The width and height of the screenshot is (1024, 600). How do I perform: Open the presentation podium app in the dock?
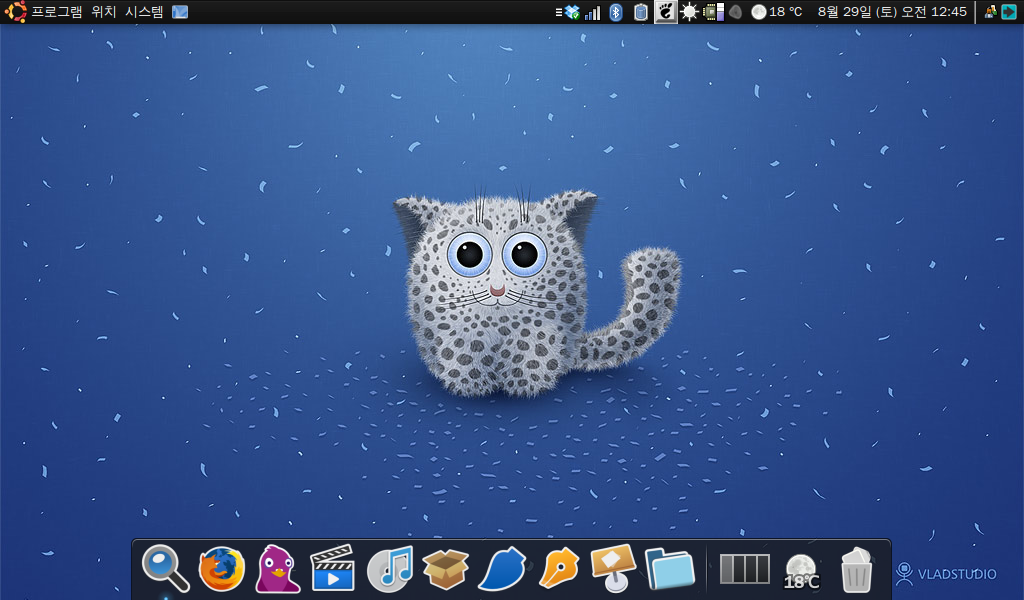pos(614,568)
